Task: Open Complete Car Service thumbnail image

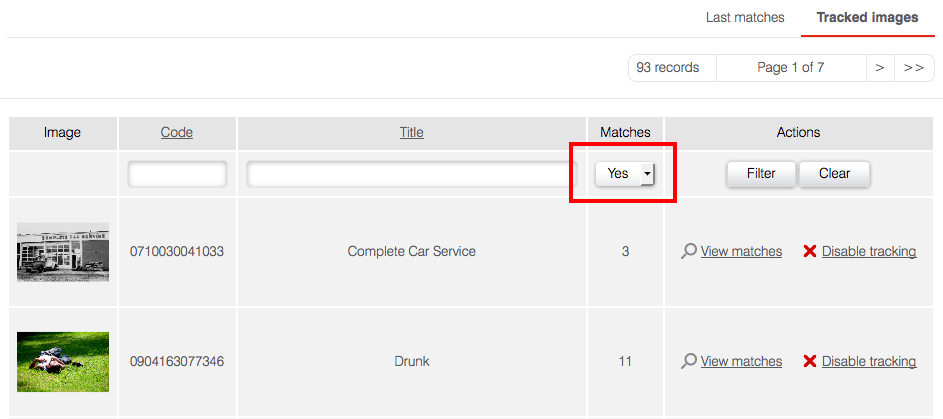Action: [63, 252]
